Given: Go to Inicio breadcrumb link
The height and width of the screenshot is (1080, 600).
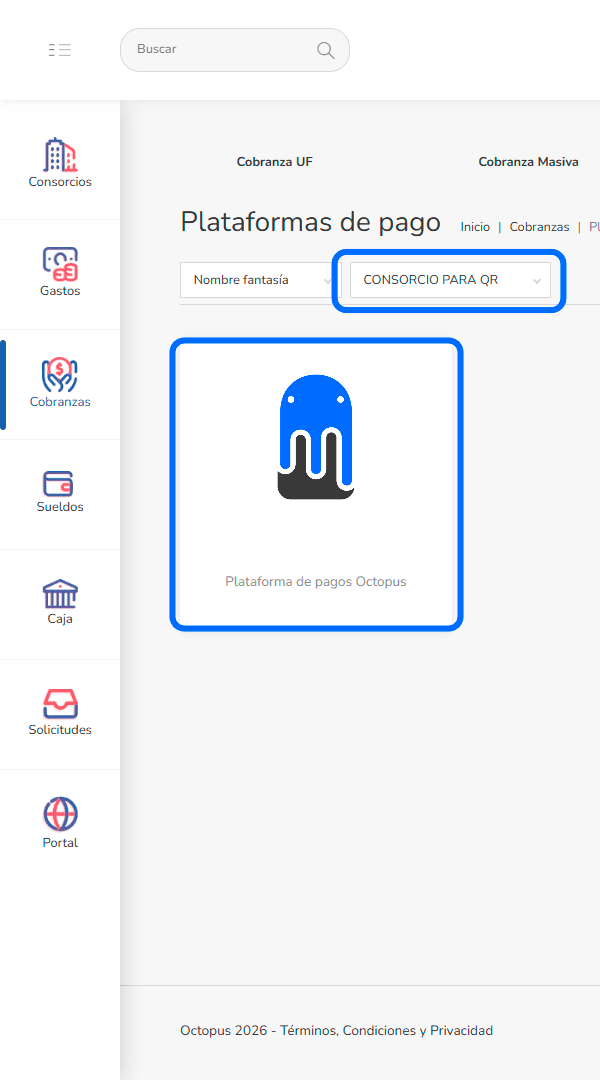Looking at the screenshot, I should coord(475,227).
